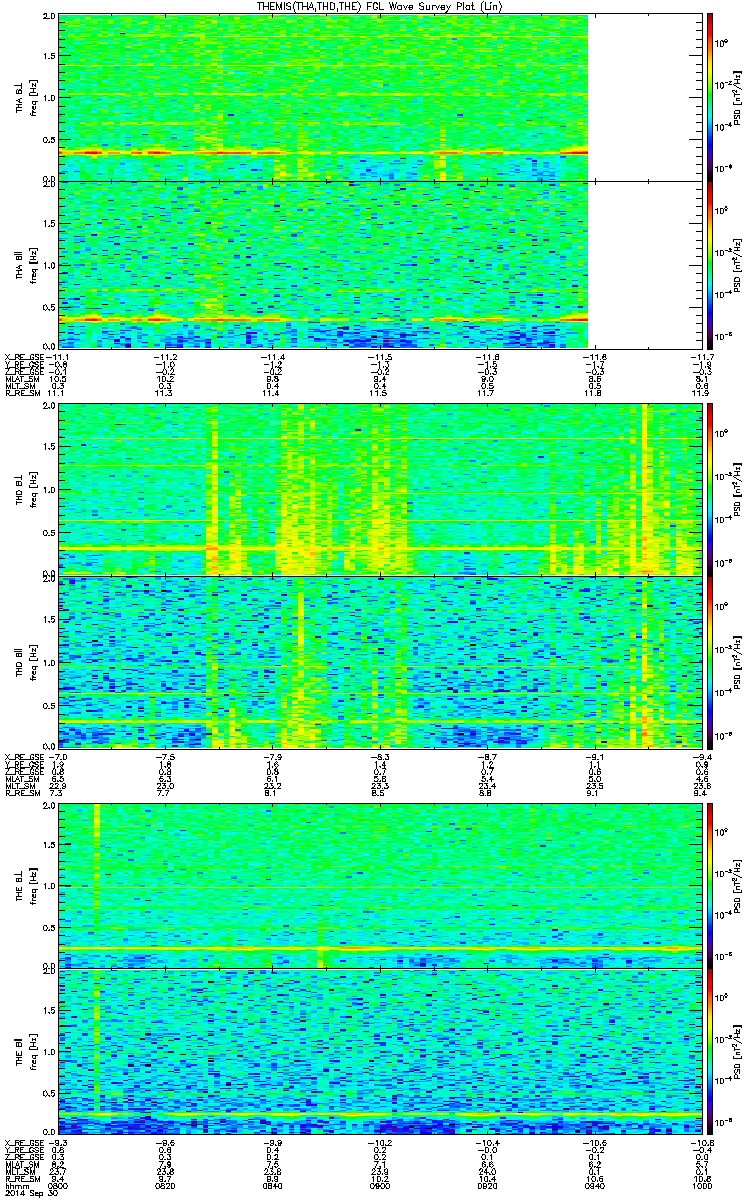Click the 0900 time tick label
This screenshot has height=1200, width=750.
(379, 1187)
